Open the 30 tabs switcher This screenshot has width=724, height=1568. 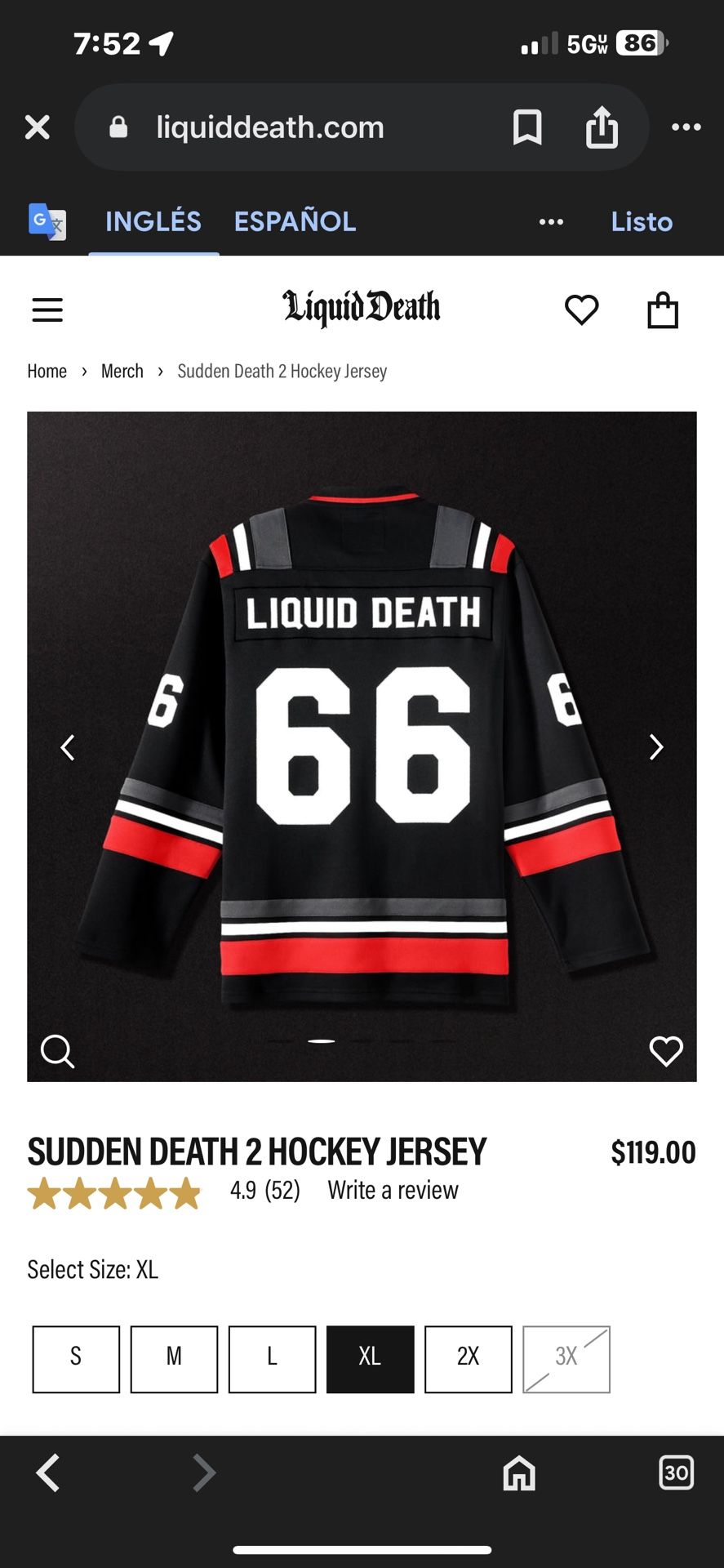676,1473
